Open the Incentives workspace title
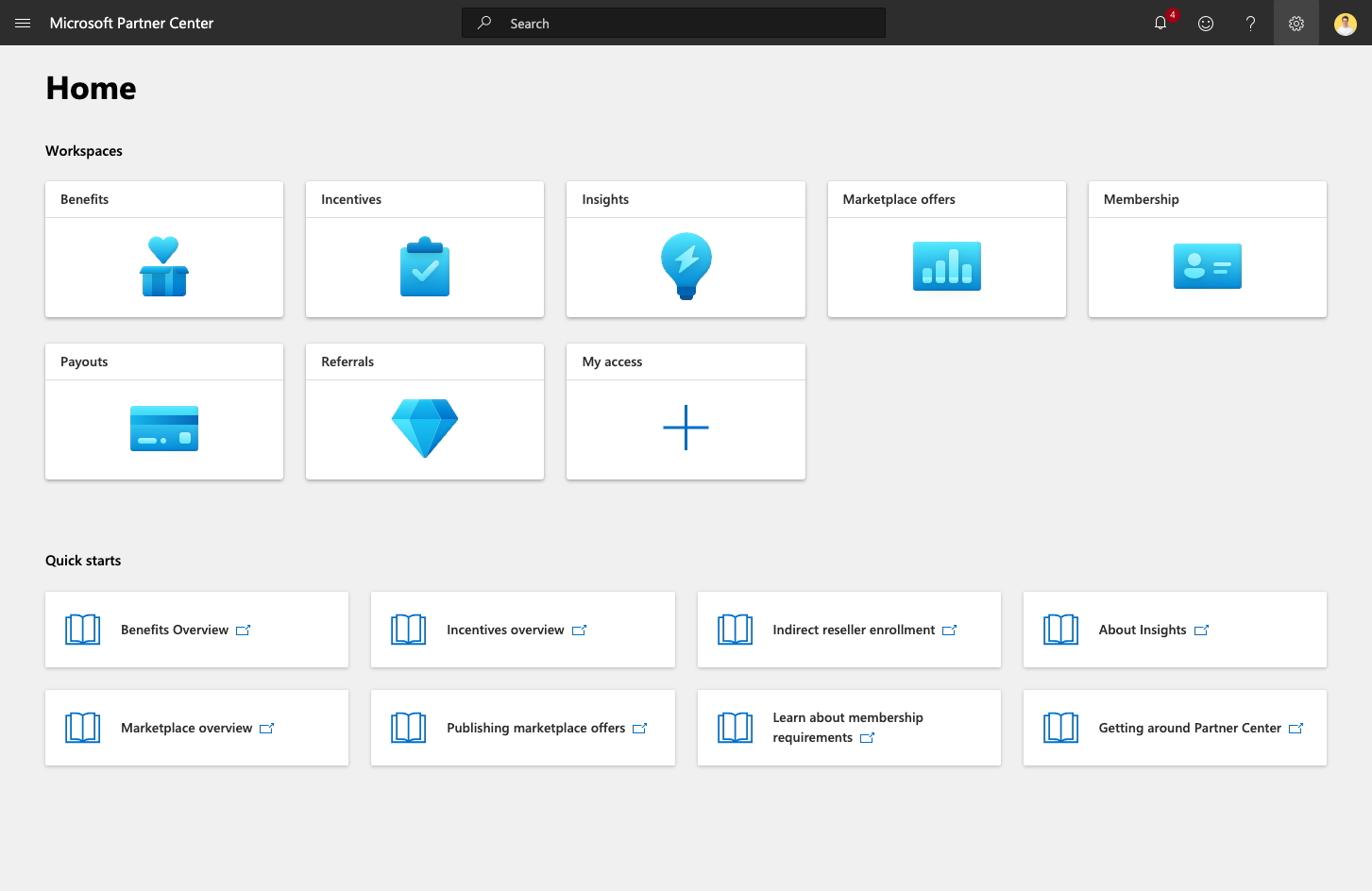Viewport: 1372px width, 891px height. point(351,199)
